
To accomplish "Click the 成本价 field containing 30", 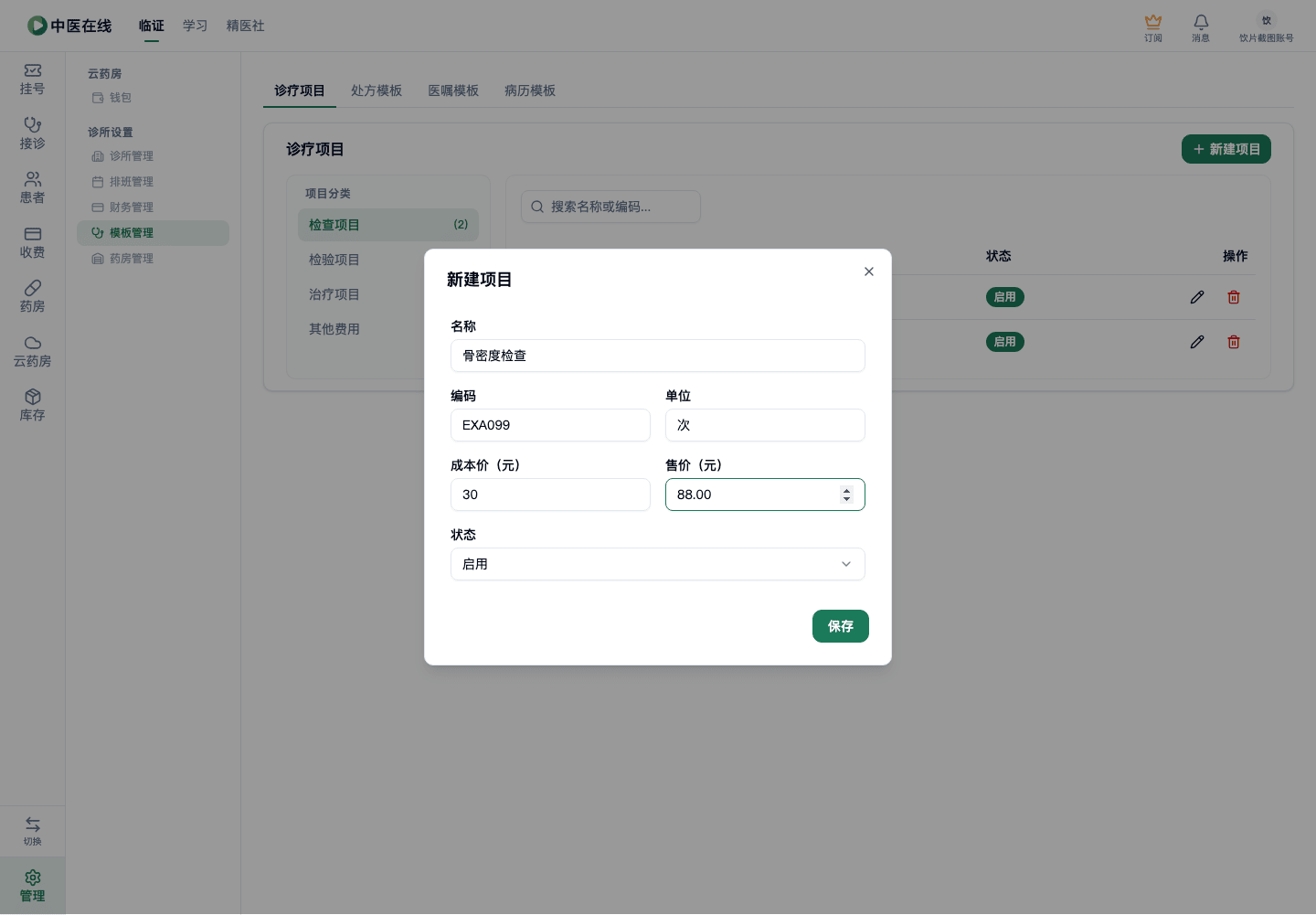I will 550,495.
